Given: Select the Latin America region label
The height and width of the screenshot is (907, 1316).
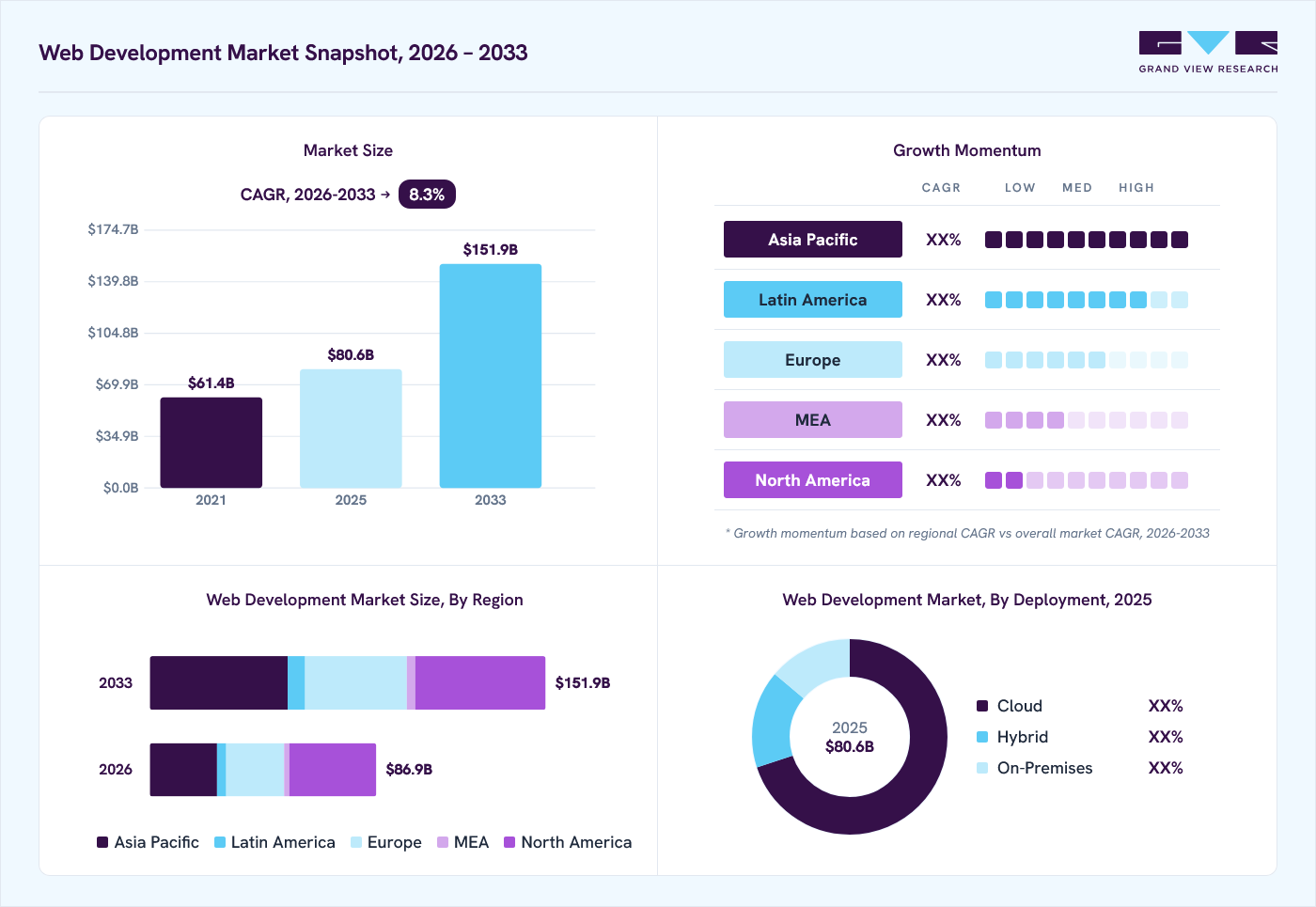Looking at the screenshot, I should click(x=813, y=300).
